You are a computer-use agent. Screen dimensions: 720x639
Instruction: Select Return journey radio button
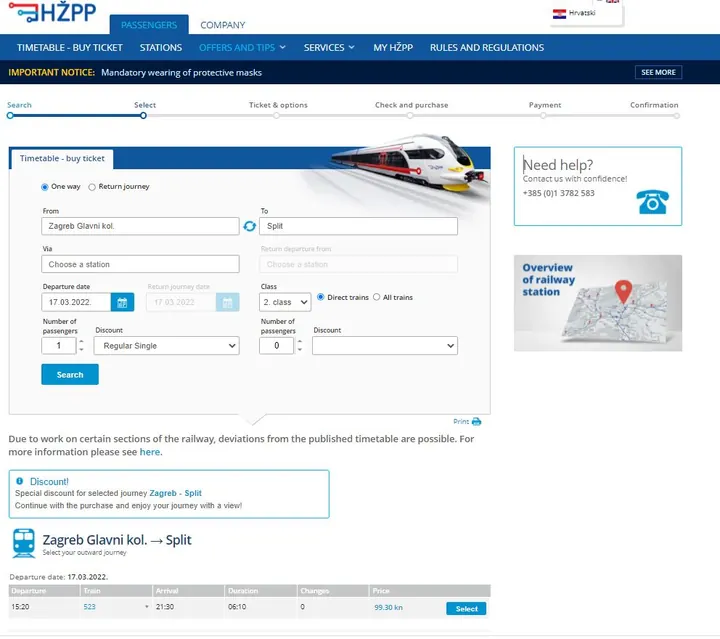[x=92, y=187]
